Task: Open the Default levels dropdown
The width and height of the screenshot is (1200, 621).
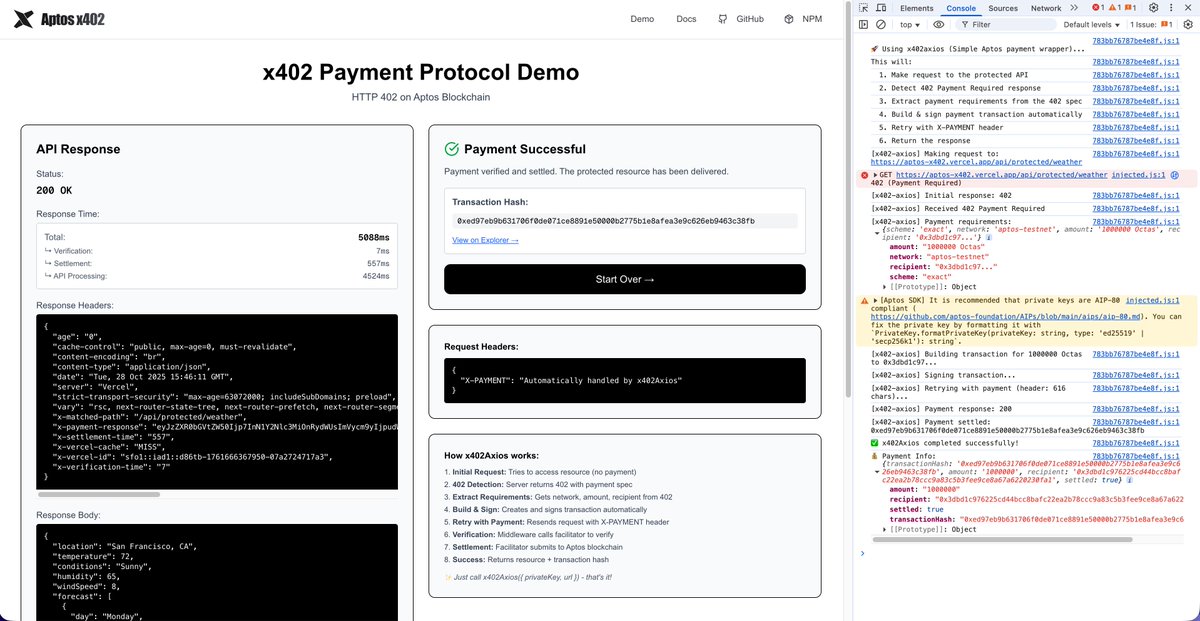Action: (1092, 24)
